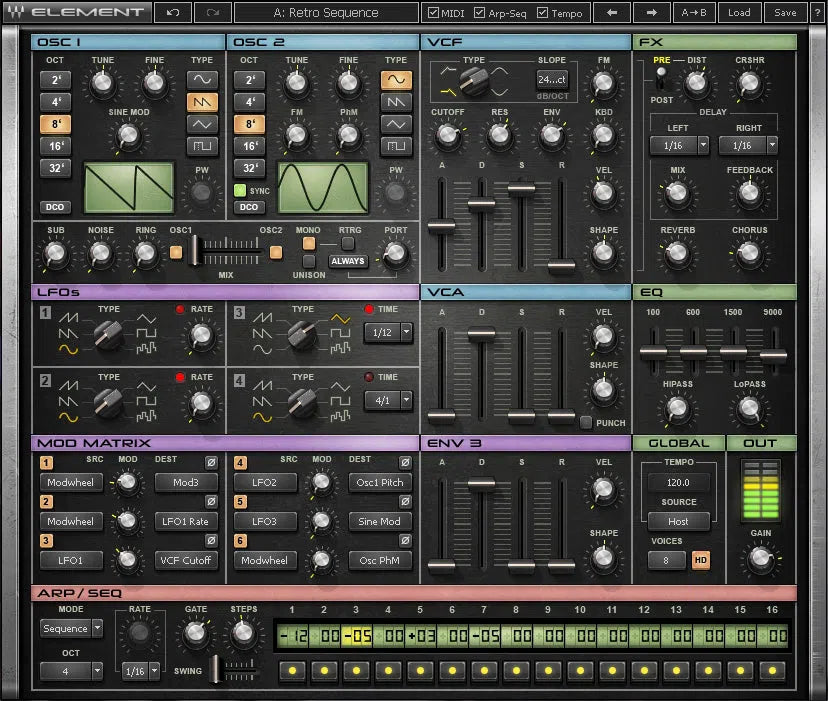Viewport: 828px width, 701px height.
Task: Click the Load button
Action: pos(740,12)
